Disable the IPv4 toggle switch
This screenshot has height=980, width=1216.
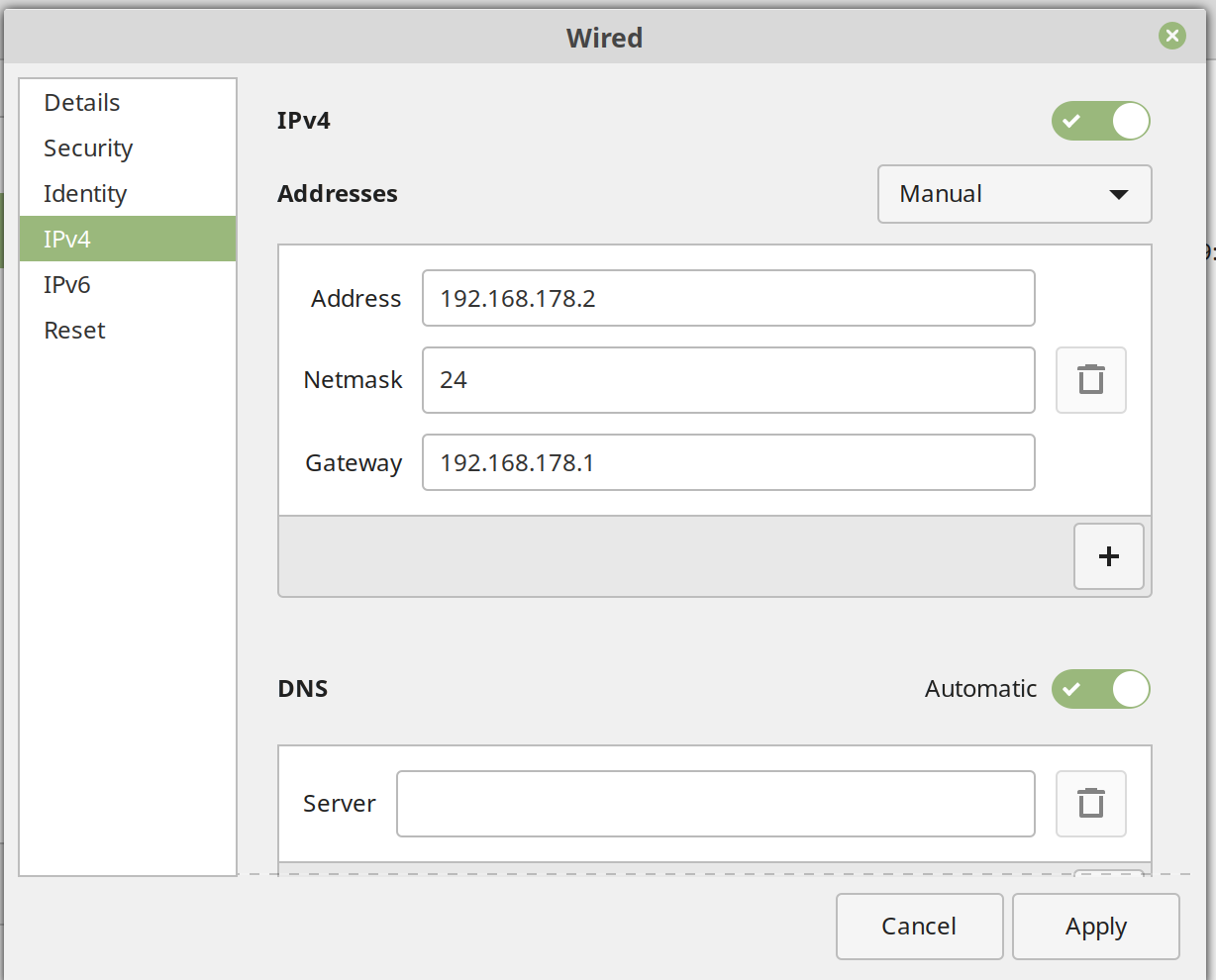[x=1100, y=121]
